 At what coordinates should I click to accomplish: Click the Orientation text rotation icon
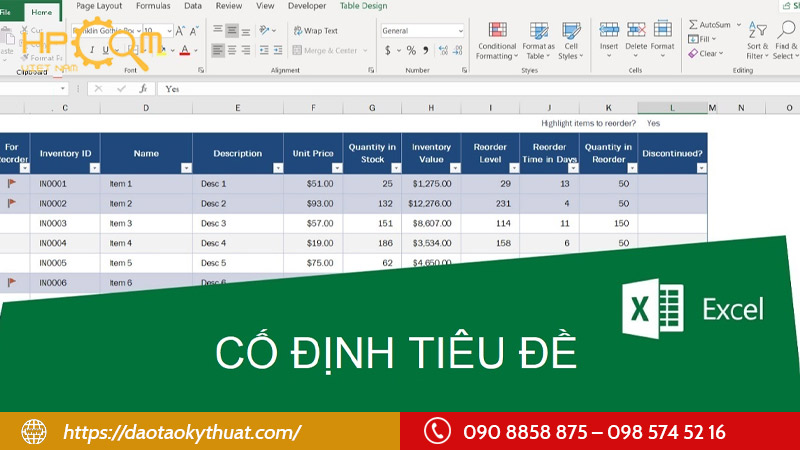coord(264,30)
